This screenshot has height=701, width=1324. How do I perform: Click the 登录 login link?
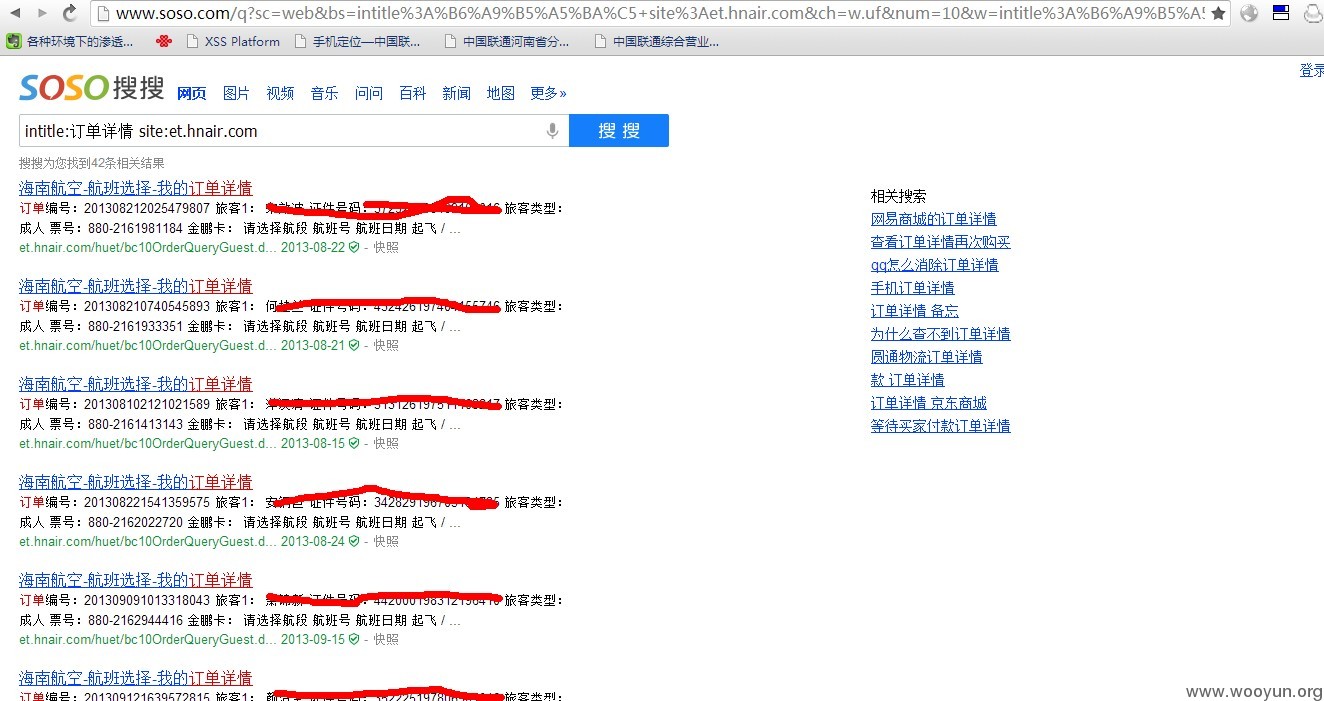[1311, 71]
